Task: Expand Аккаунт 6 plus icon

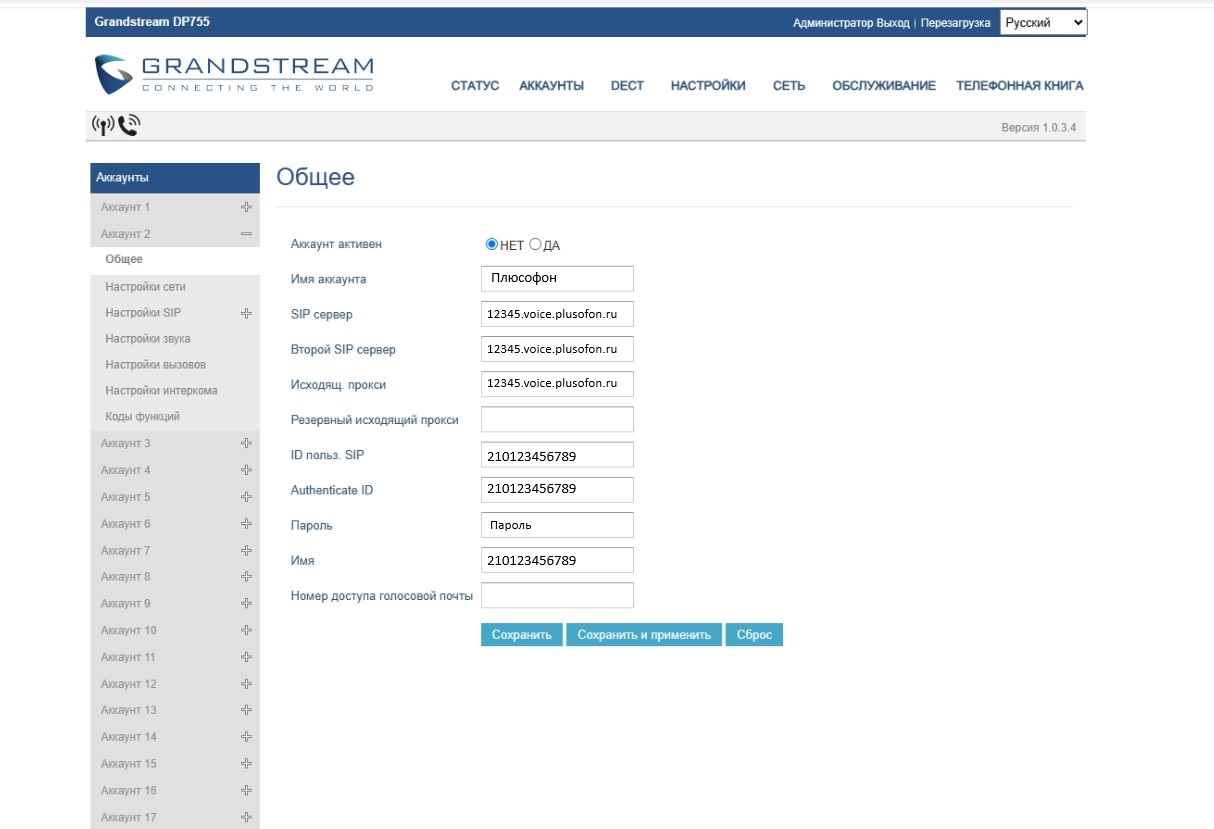Action: click(246, 524)
